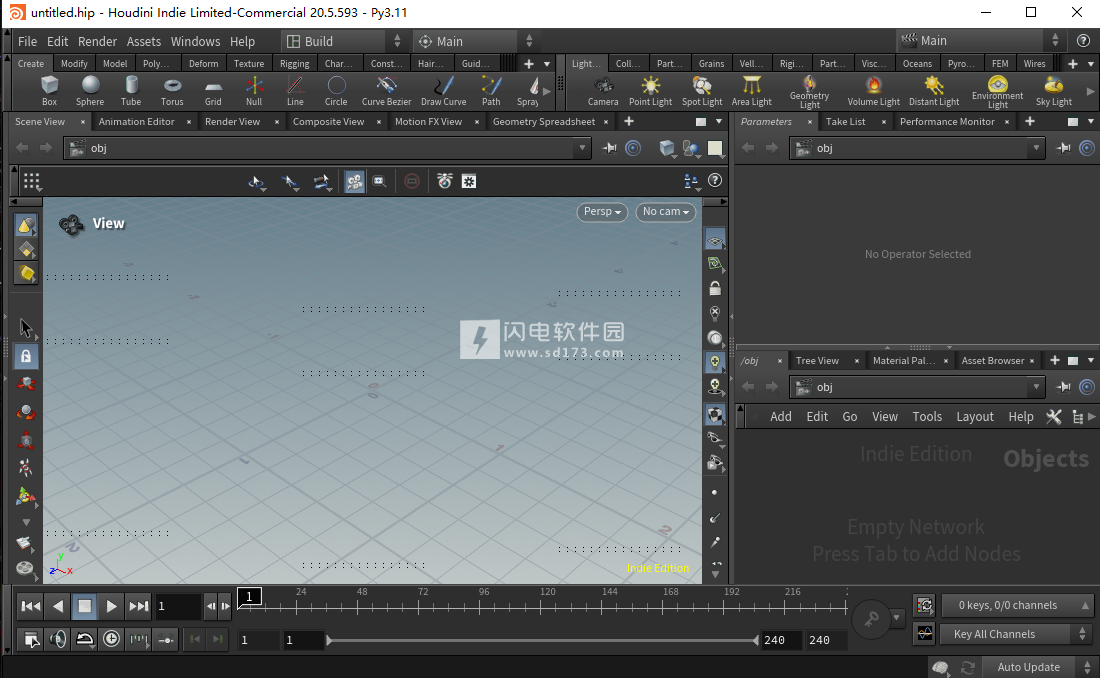
Task: Add a Sky Light
Action: click(1054, 91)
